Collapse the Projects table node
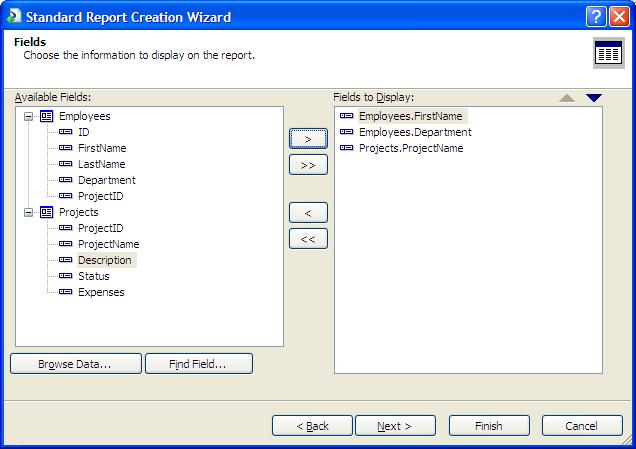This screenshot has width=636, height=449. click(x=28, y=213)
